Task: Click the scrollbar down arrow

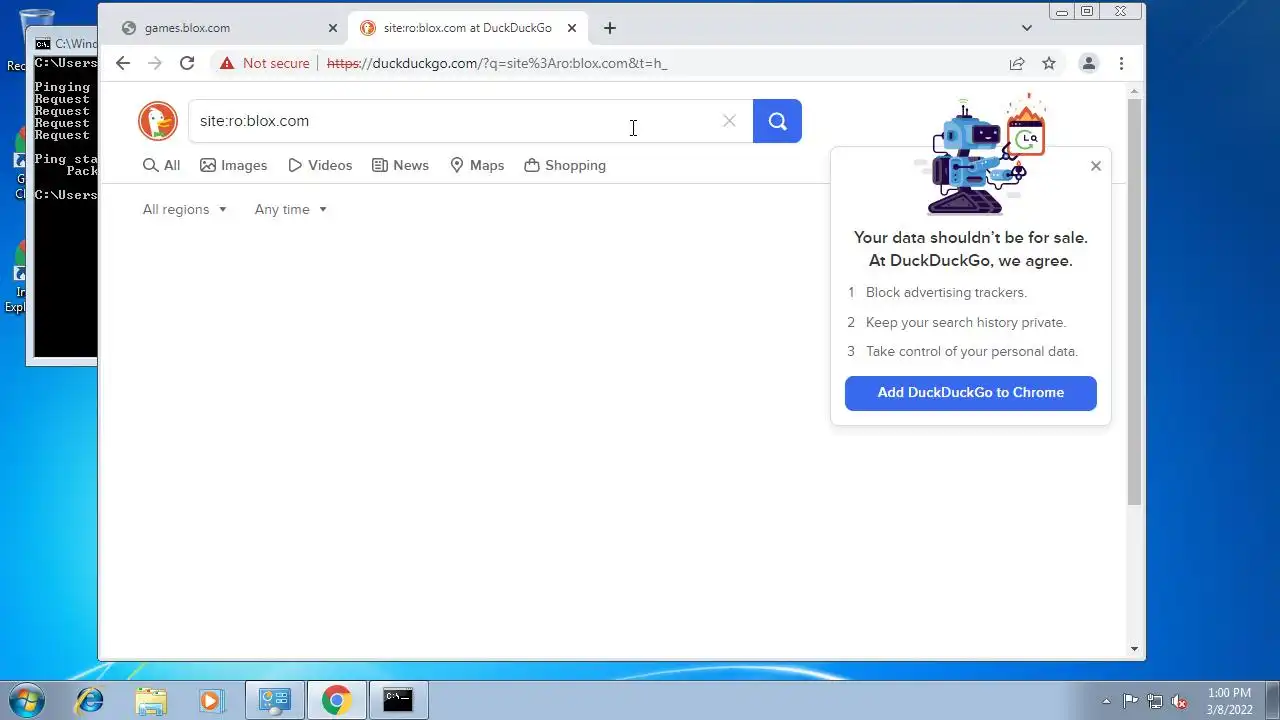Action: tap(1134, 649)
